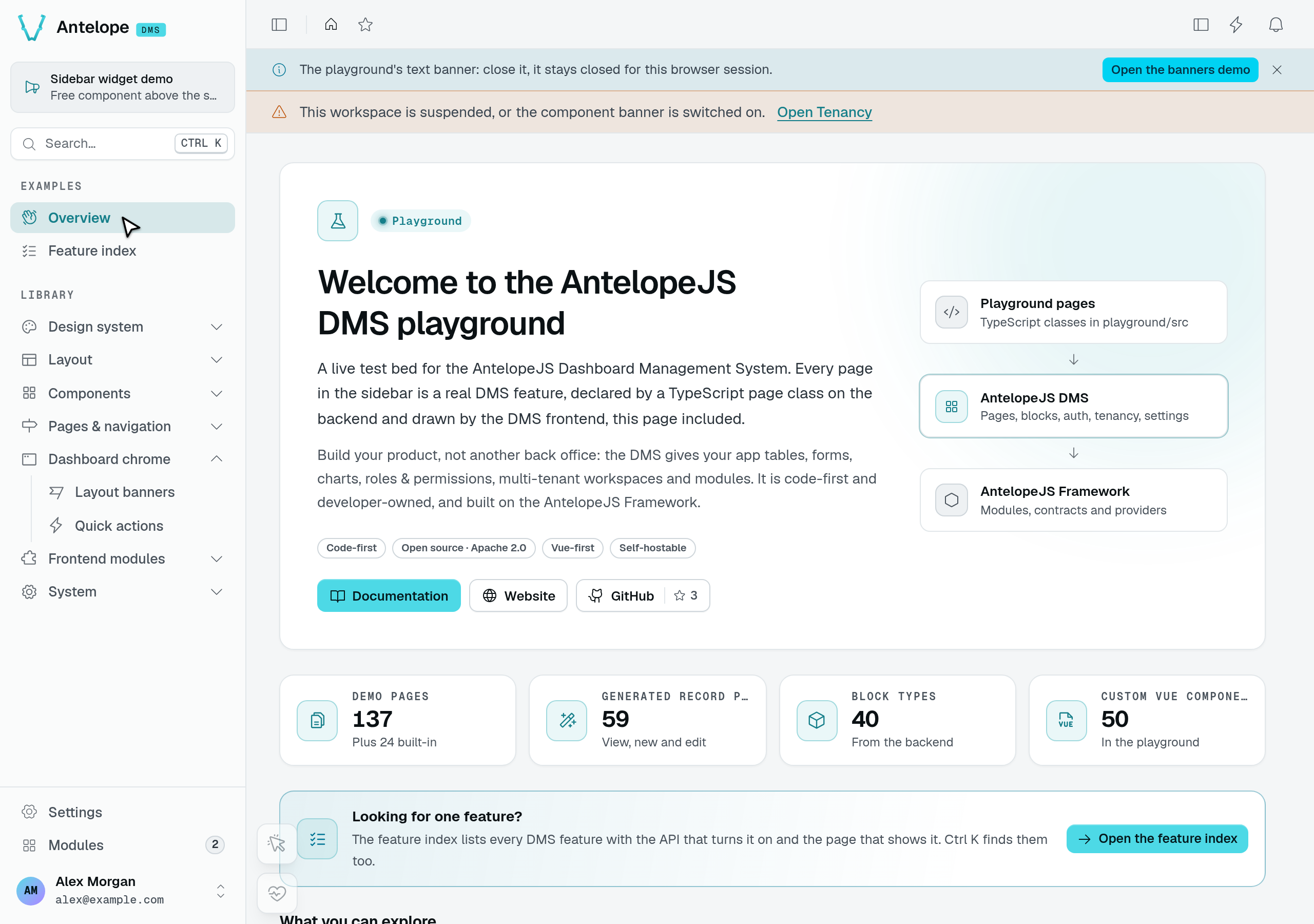1314x924 pixels.
Task: Select the AntelopeJS Framework card
Action: (x=1073, y=500)
